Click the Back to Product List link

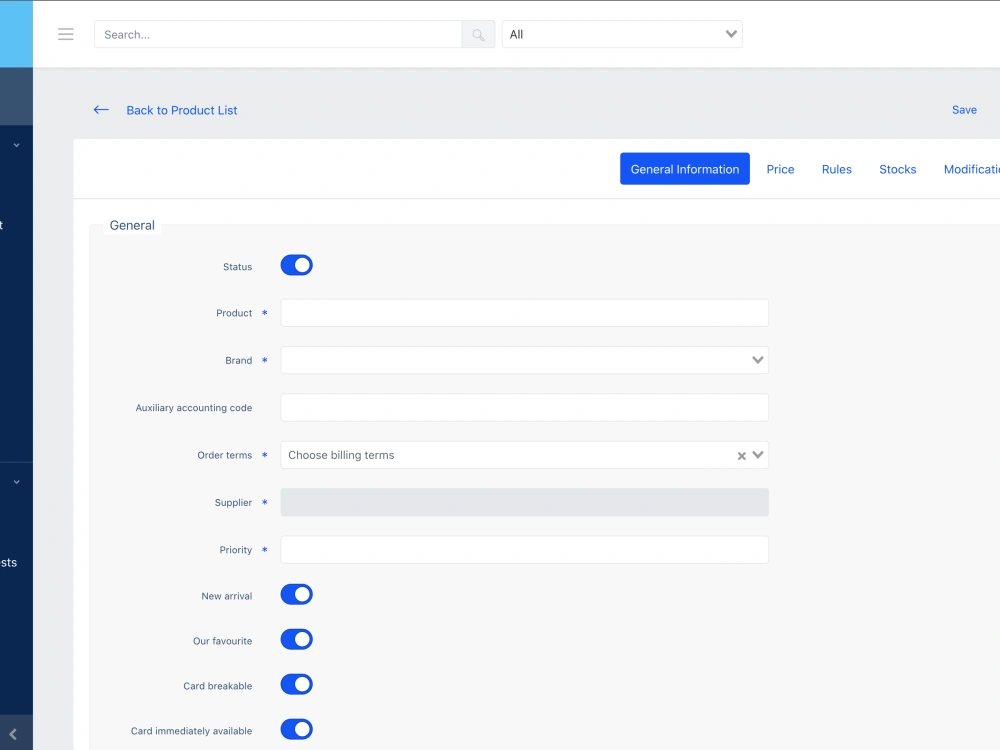pyautogui.click(x=182, y=110)
